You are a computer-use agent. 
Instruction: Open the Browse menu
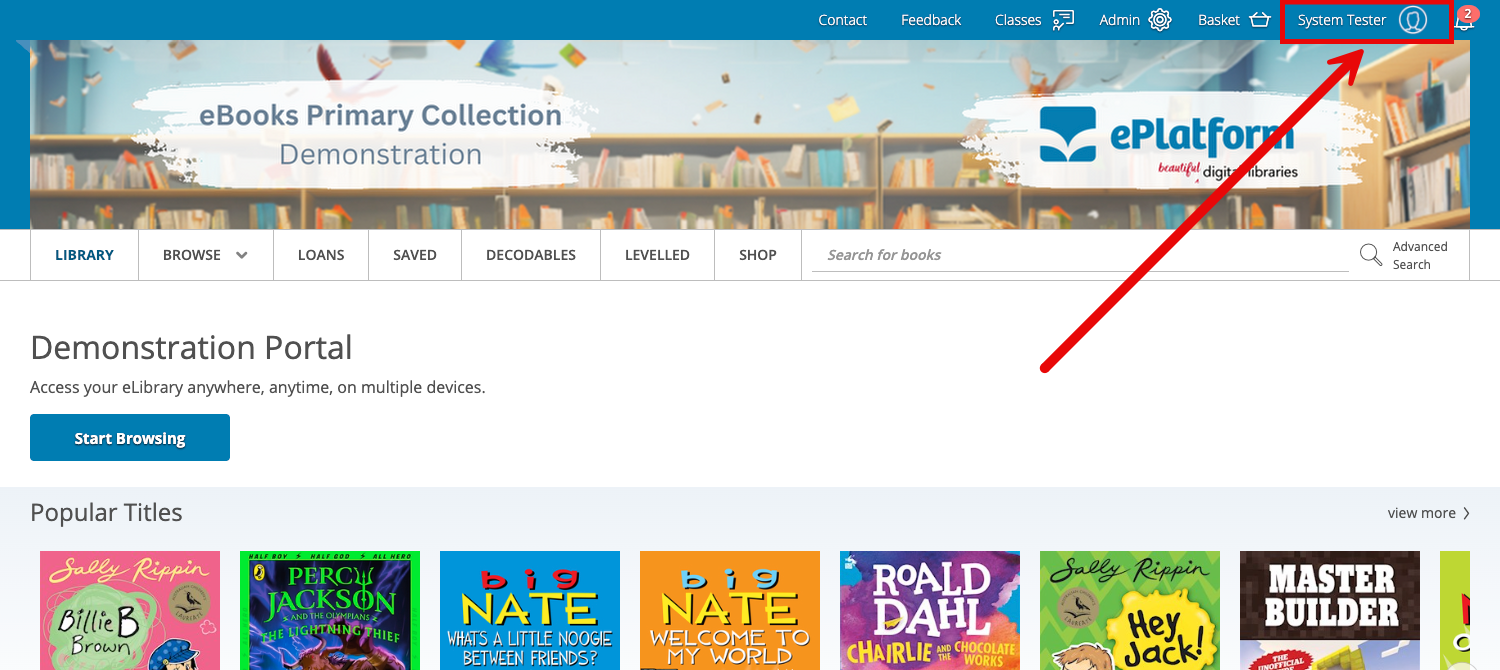205,255
